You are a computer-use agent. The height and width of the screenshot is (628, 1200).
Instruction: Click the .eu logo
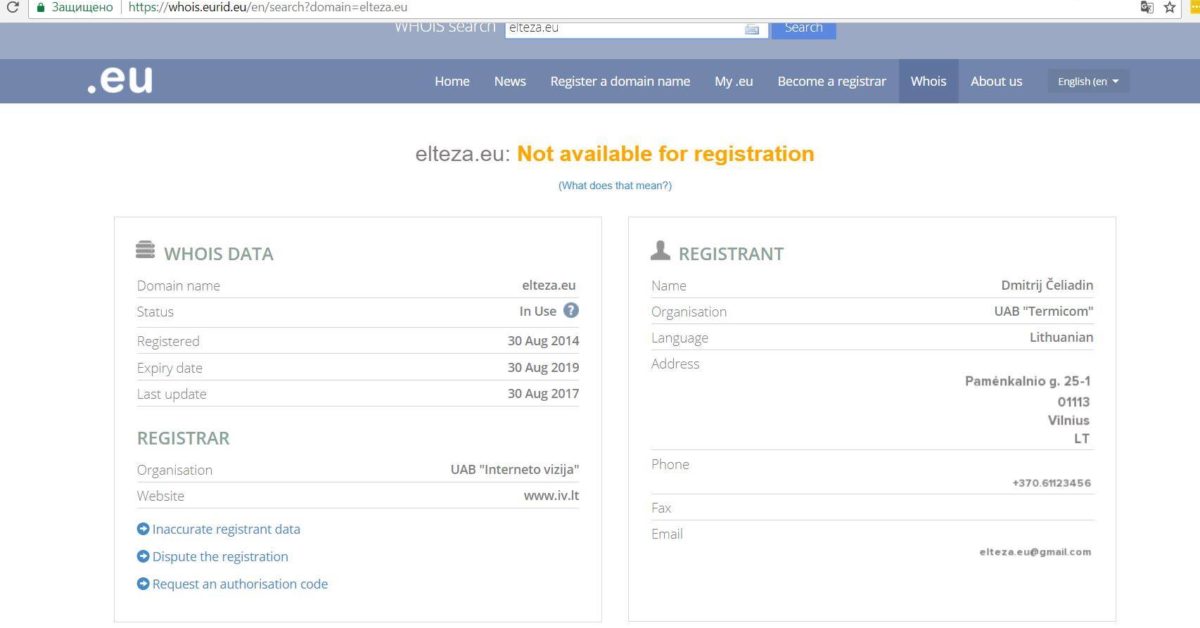120,80
